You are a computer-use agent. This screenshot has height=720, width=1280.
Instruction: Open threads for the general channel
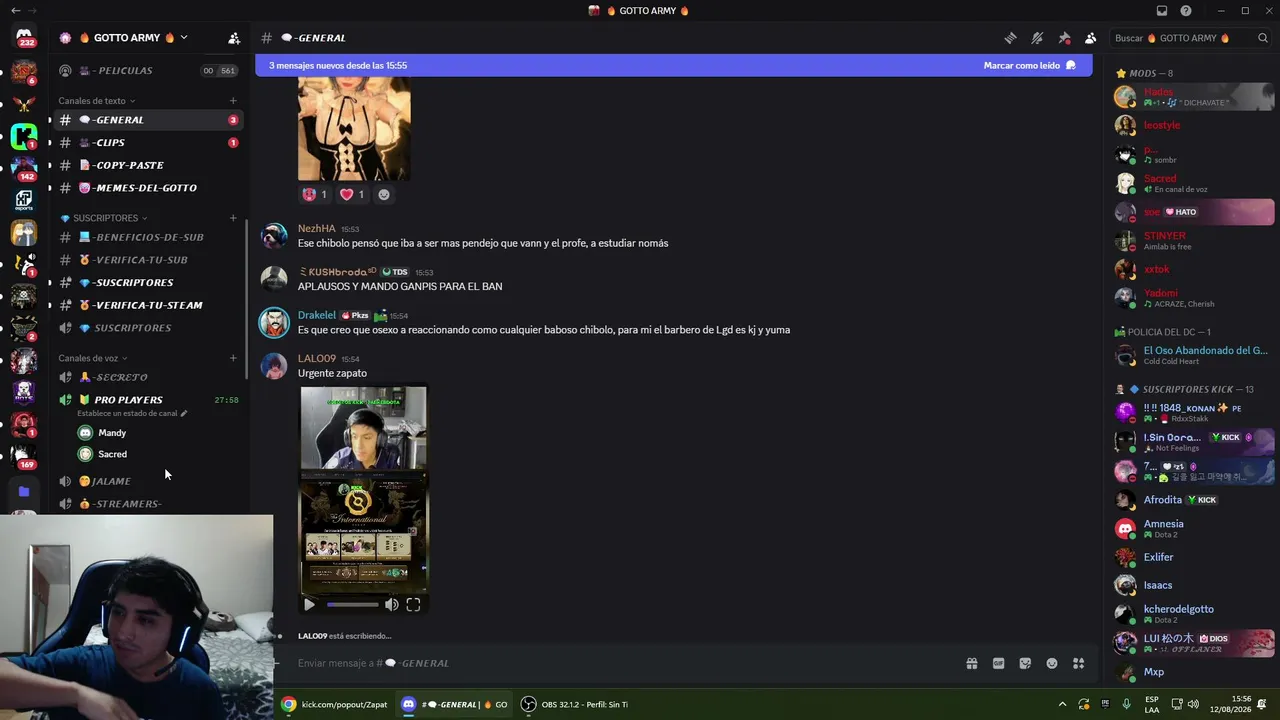tap(1010, 38)
